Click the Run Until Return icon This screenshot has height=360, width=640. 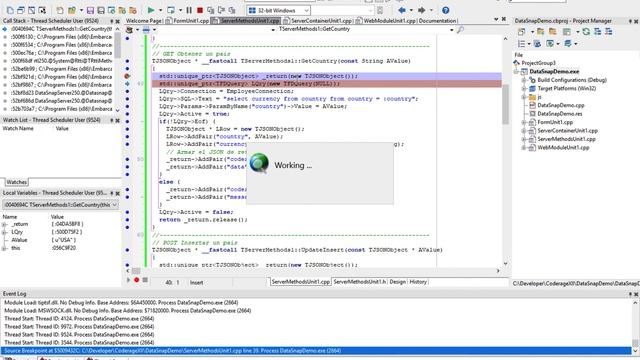232,10
